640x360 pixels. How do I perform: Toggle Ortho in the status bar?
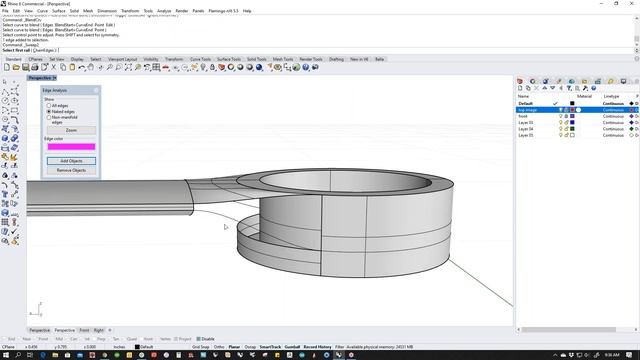tap(219, 347)
